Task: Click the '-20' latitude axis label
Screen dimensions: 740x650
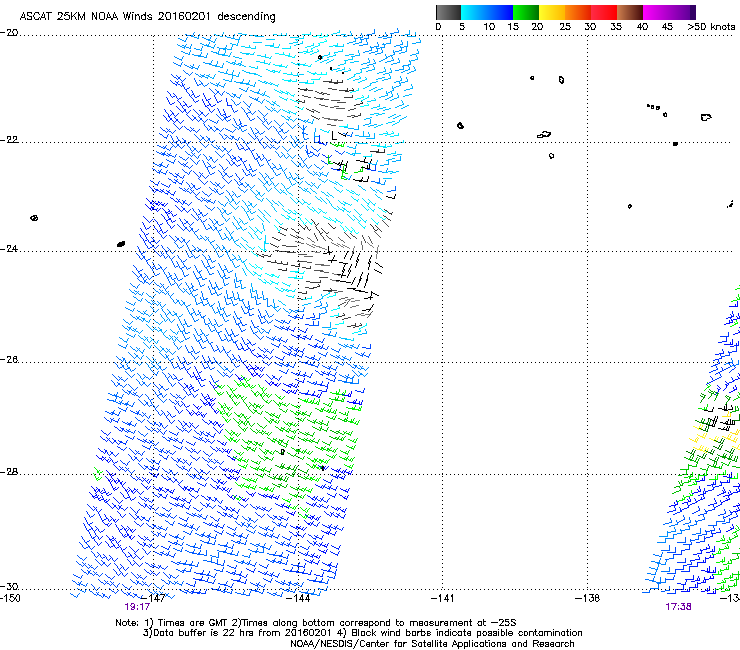Action: [x=9, y=33]
